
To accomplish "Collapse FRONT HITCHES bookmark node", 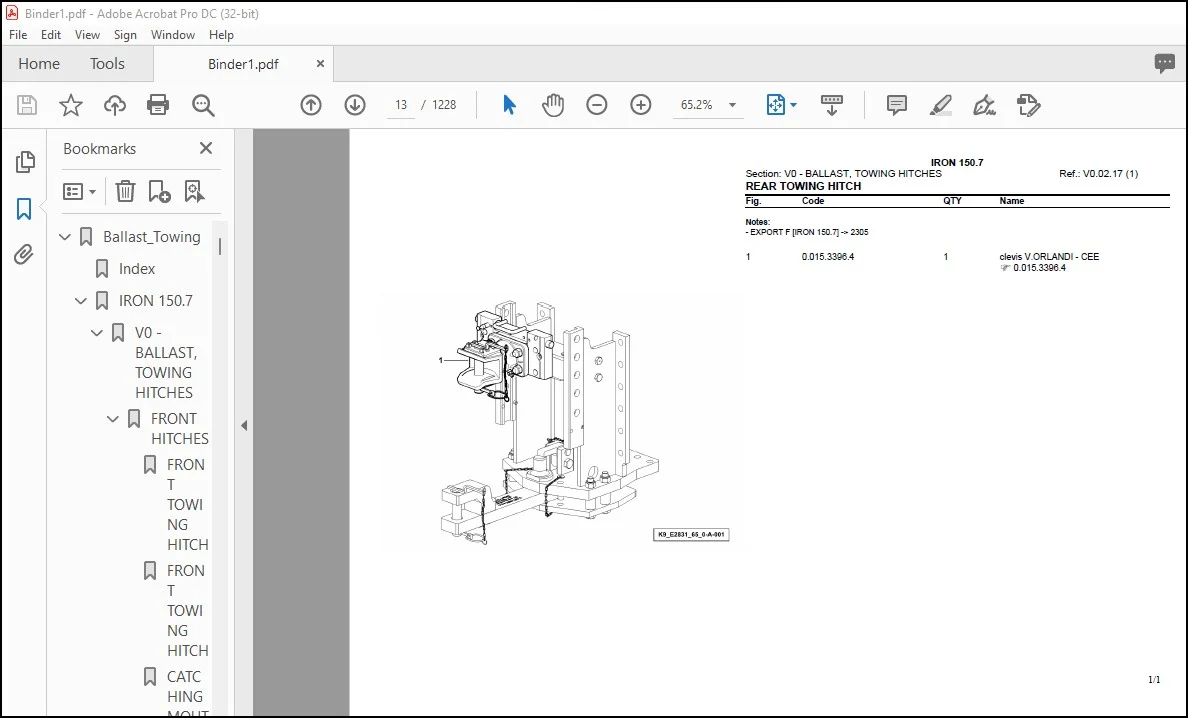I will pos(113,419).
